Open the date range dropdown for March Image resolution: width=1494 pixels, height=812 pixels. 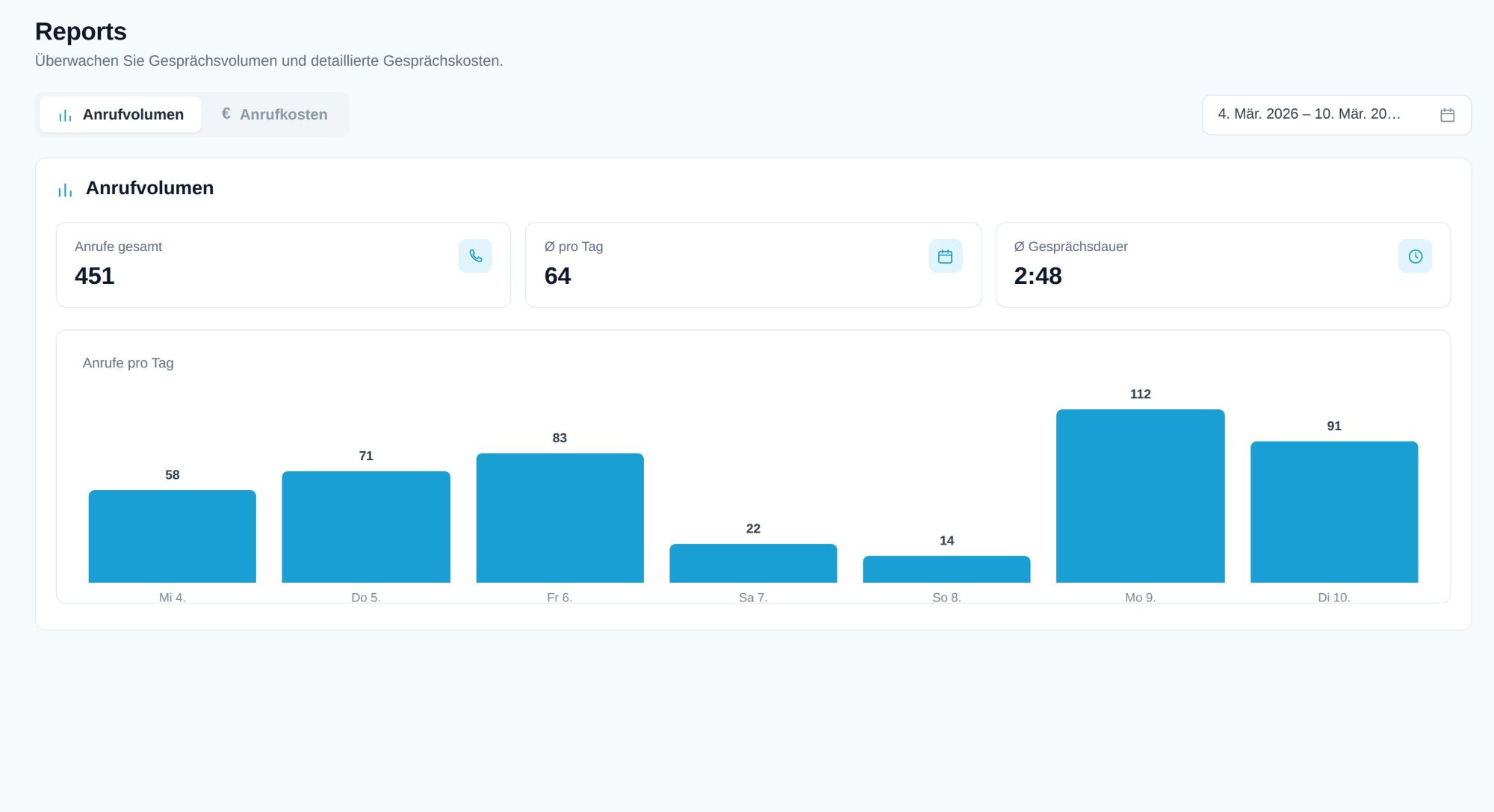[1336, 115]
